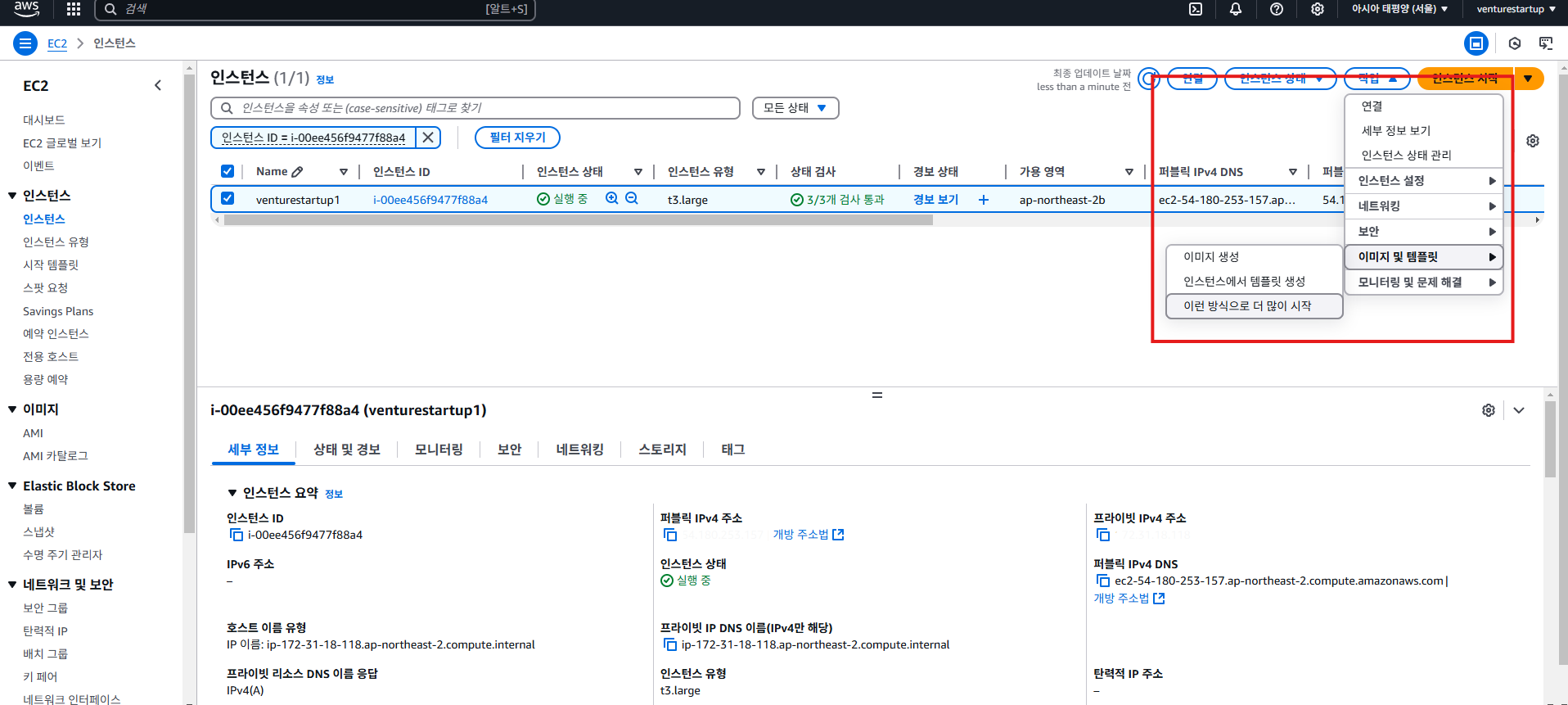The image size is (1568, 705).
Task: Collapse the 인스턴스 sidebar section
Action: pyautogui.click(x=12, y=195)
